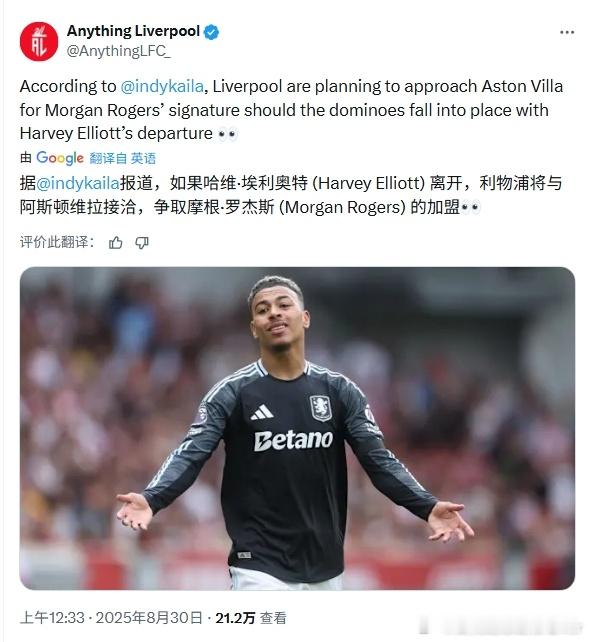
Task: Open @indykaila mention in Chinese translation
Action: (x=78, y=183)
